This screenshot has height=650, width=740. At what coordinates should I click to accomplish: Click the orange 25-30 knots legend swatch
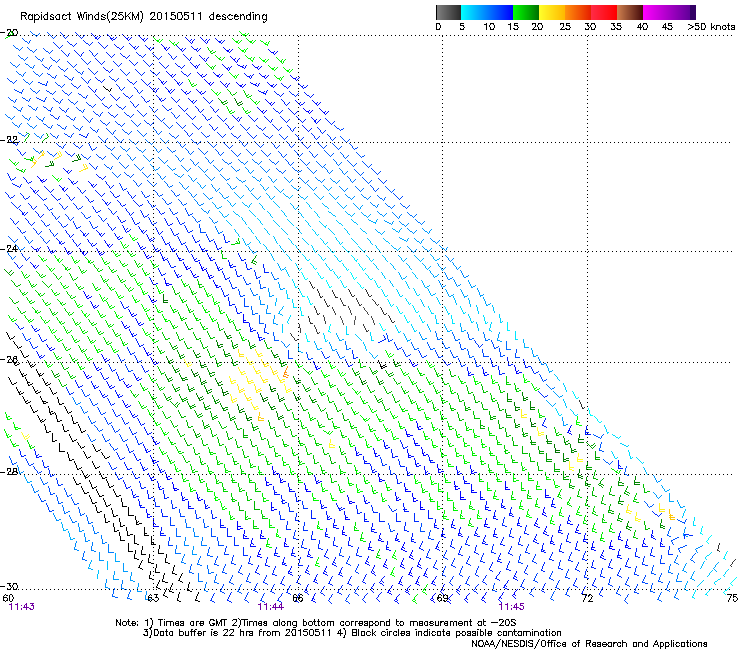coord(578,12)
